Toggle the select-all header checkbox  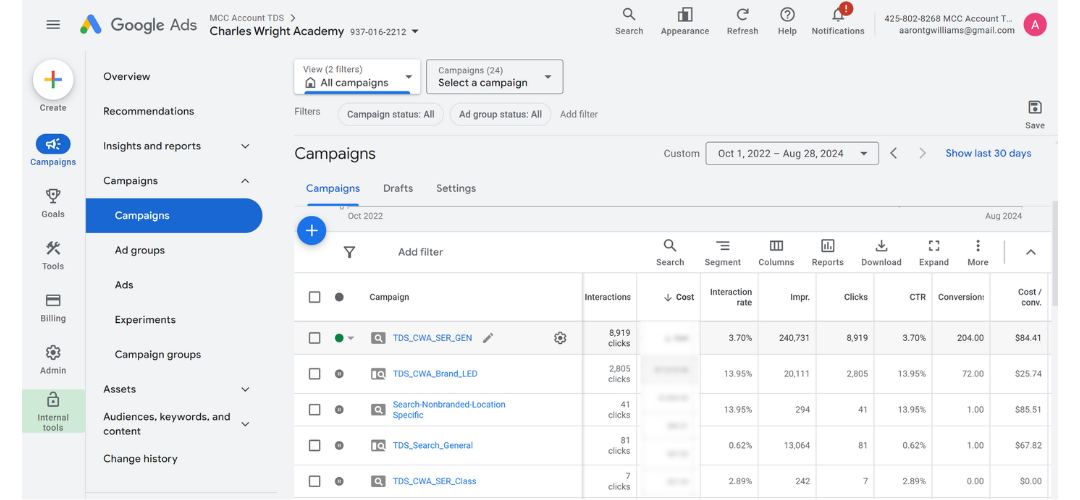[x=315, y=297]
